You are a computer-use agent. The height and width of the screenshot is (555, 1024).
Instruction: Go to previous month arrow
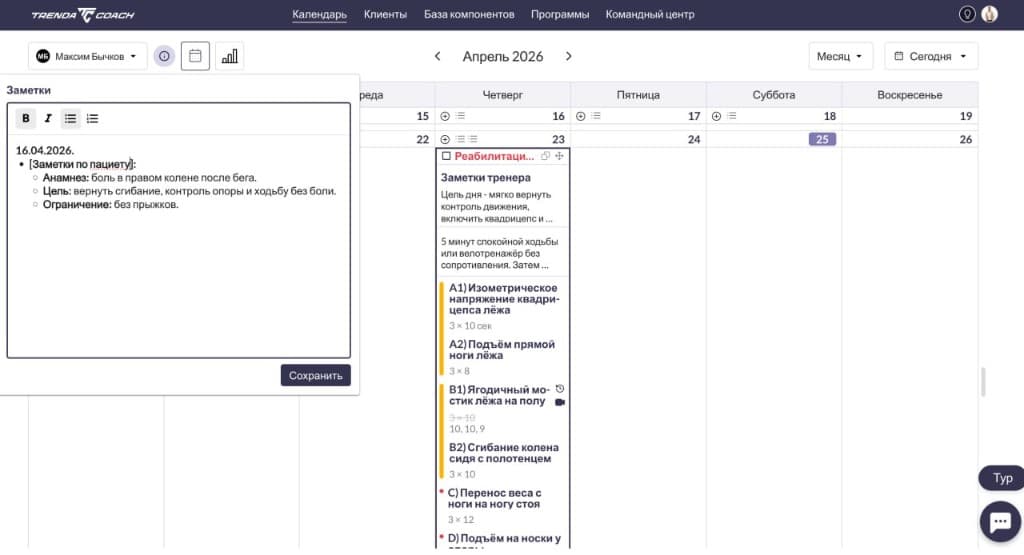pos(437,56)
